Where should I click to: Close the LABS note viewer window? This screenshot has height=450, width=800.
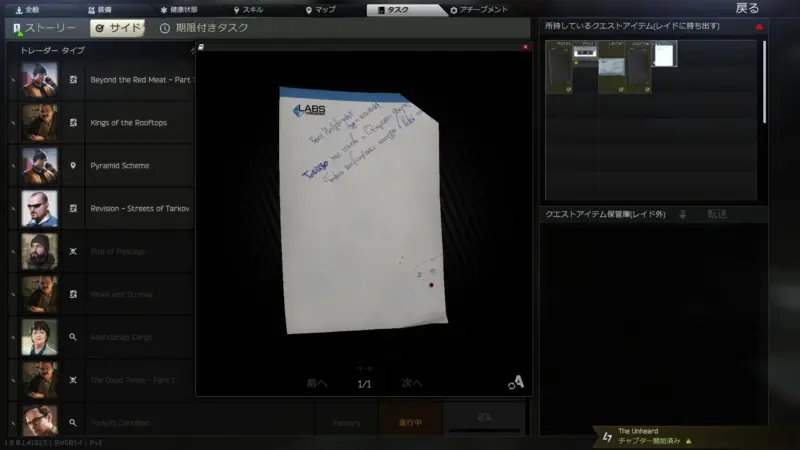tap(526, 47)
